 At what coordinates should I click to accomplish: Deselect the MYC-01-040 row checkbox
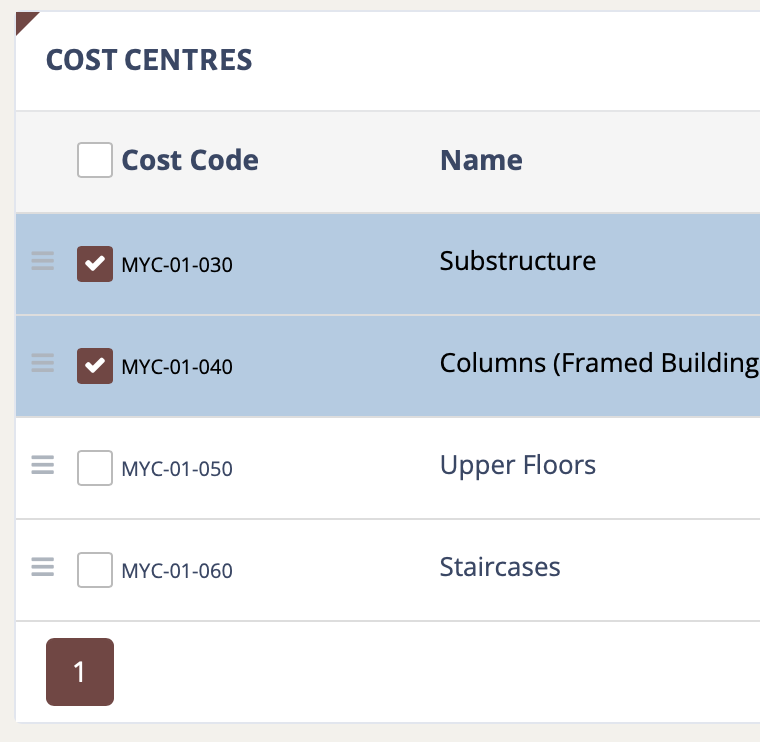click(95, 366)
